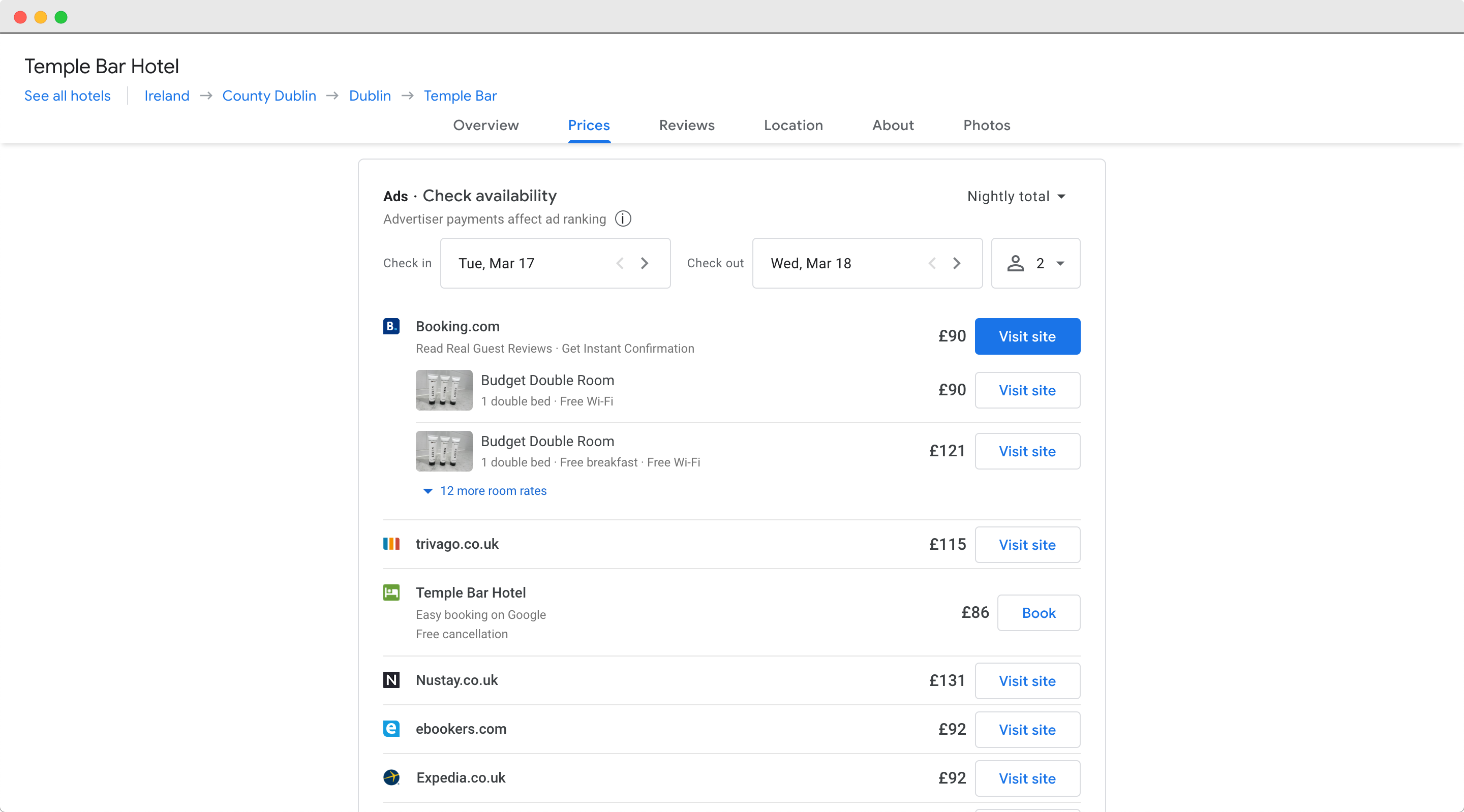Click 'Easy booking on Google' text
Image resolution: width=1464 pixels, height=812 pixels.
tap(481, 615)
